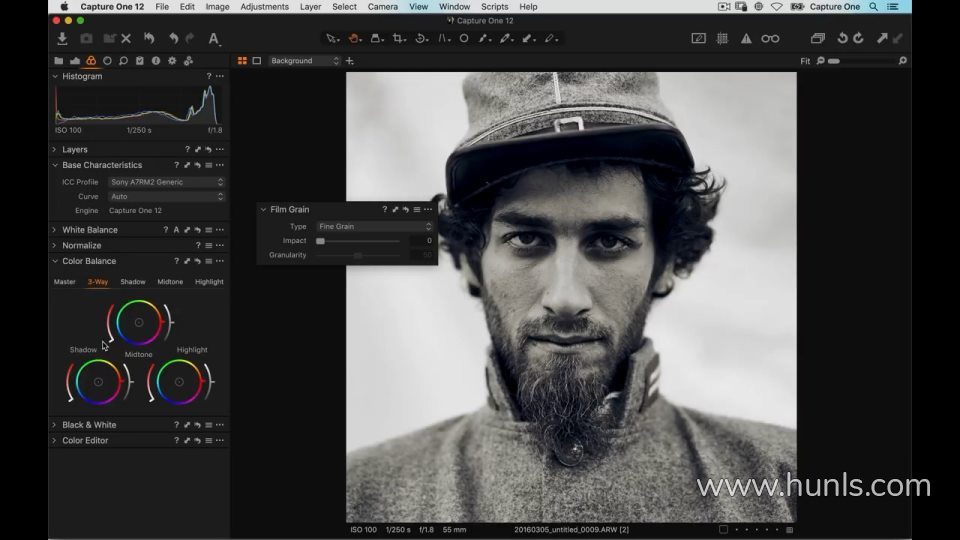Click the Grid overlay icon
Image resolution: width=960 pixels, height=540 pixels.
tap(722, 39)
